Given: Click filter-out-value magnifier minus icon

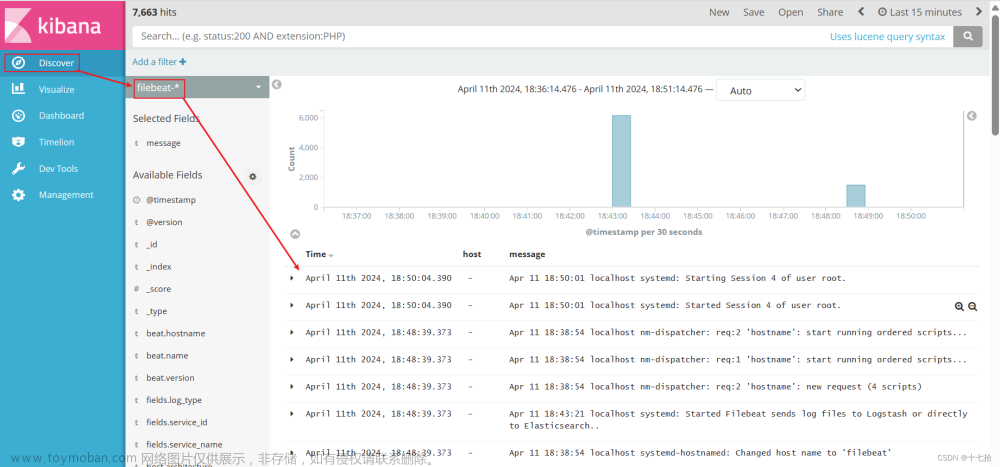Looking at the screenshot, I should pos(973,306).
